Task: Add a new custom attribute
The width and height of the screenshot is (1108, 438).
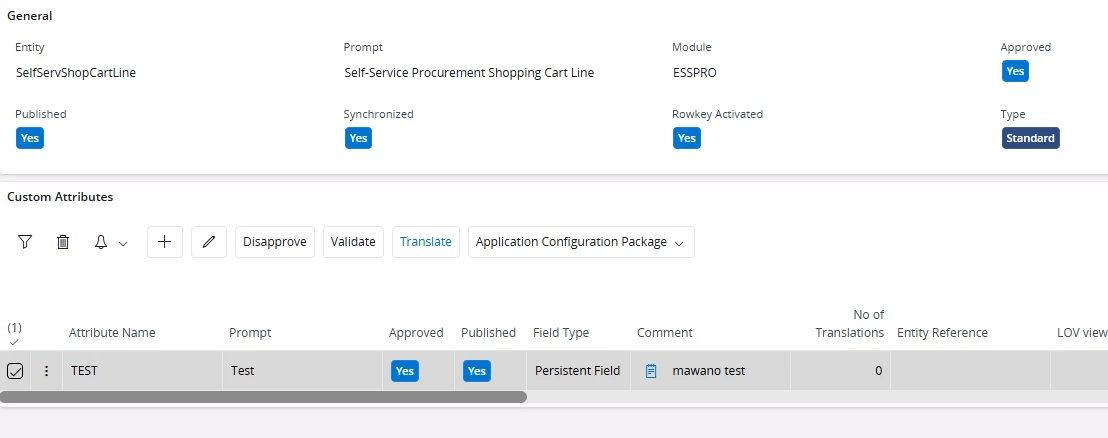Action: pos(165,242)
